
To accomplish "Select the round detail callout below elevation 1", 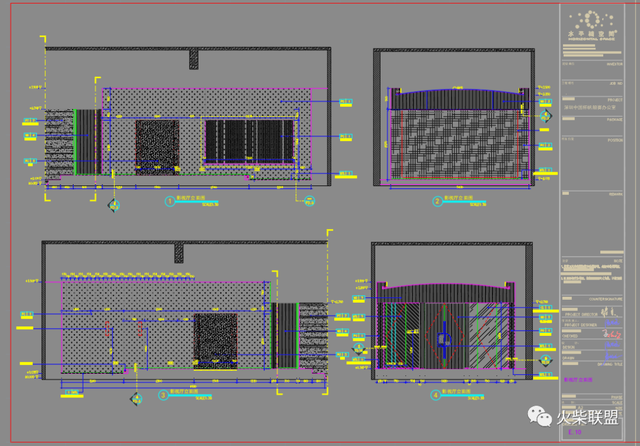I will tap(309, 201).
